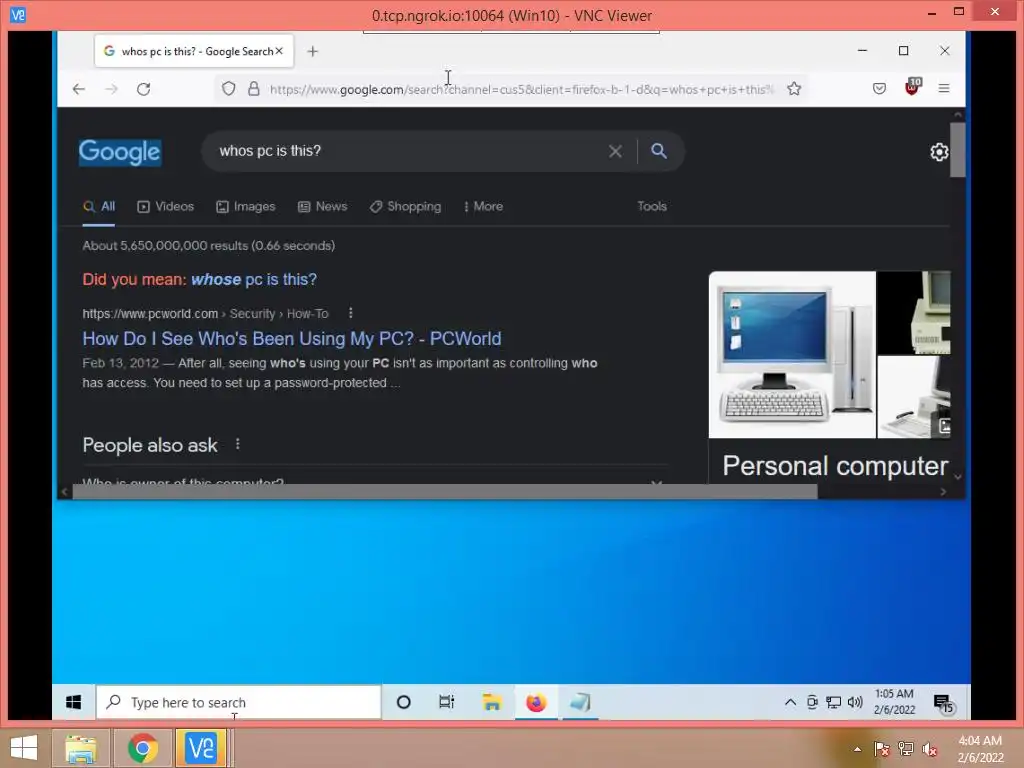Screen dimensions: 1024x768
Task: Show hidden icons on host tray
Action: [x=857, y=749]
